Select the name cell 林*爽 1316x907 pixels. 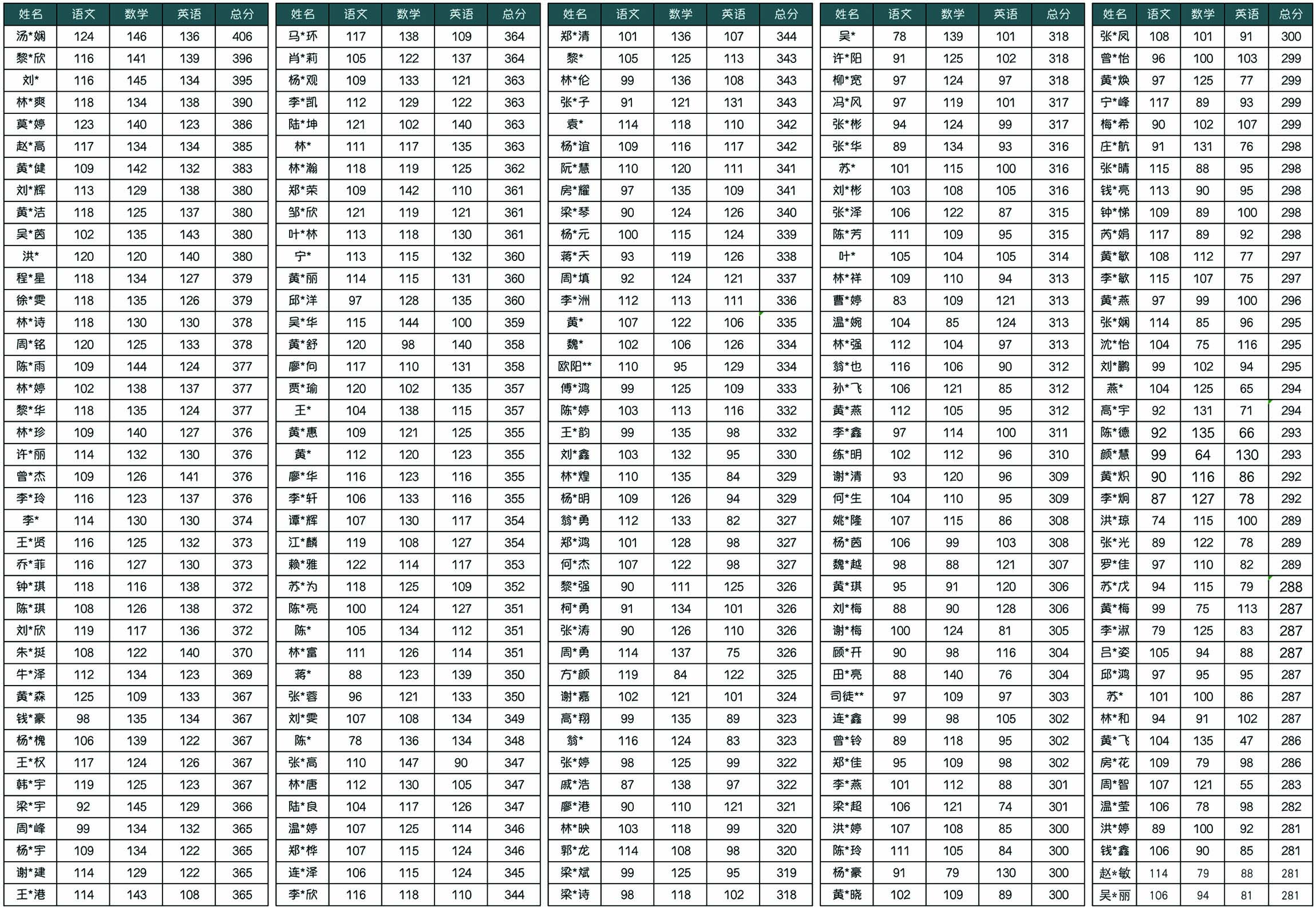tap(30, 102)
